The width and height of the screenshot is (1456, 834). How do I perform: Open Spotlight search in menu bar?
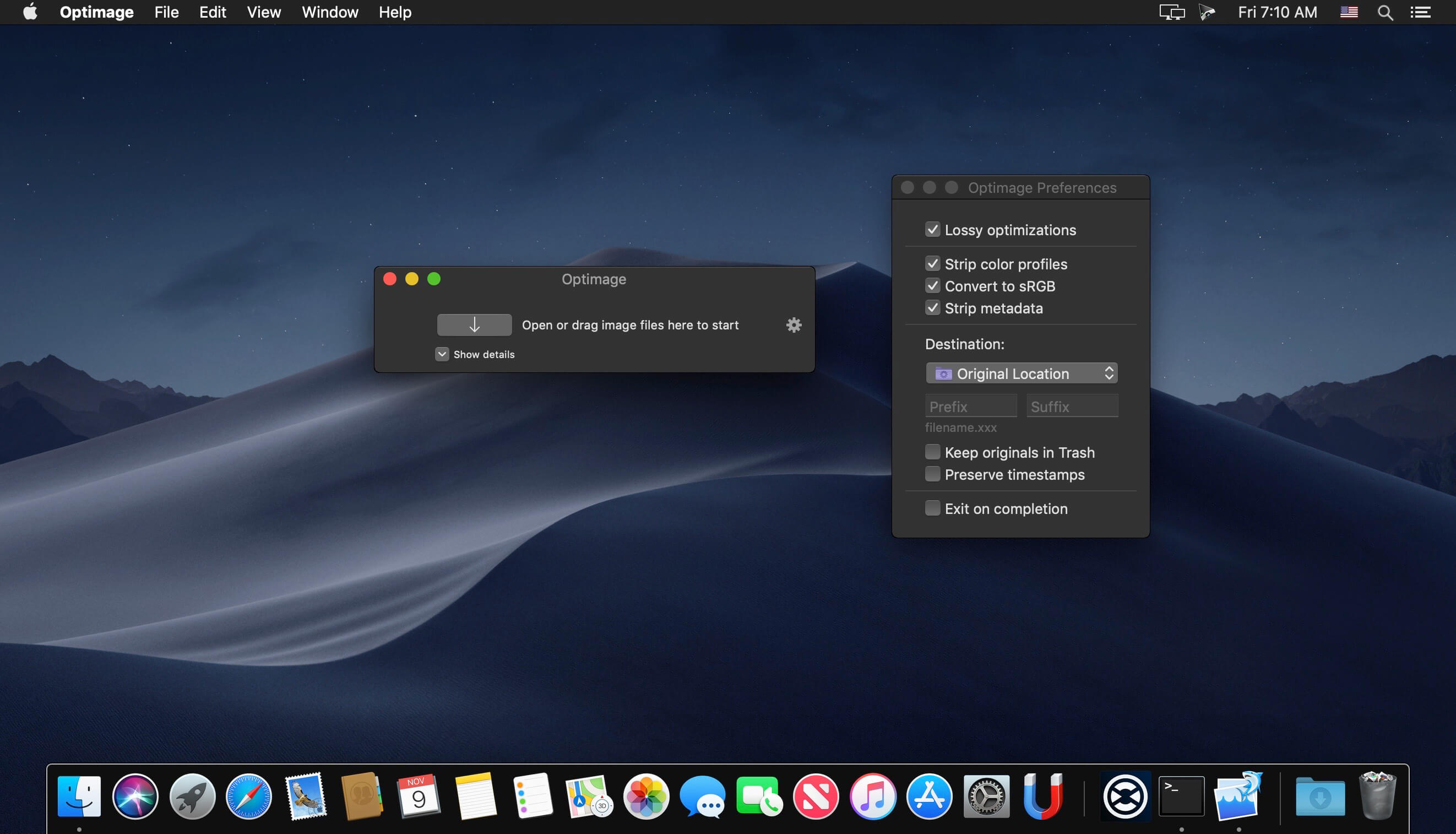pos(1384,13)
